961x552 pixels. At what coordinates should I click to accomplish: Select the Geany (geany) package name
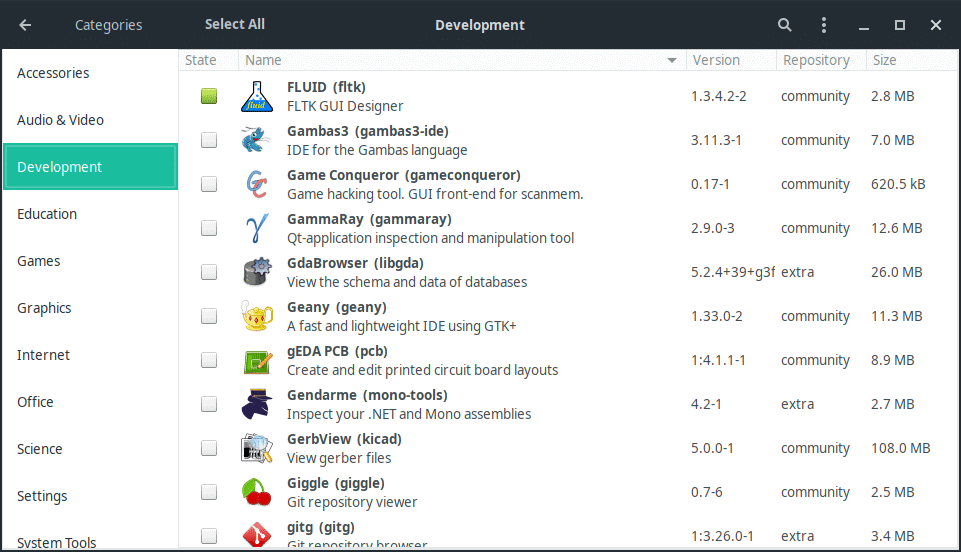pyautogui.click(x=337, y=308)
